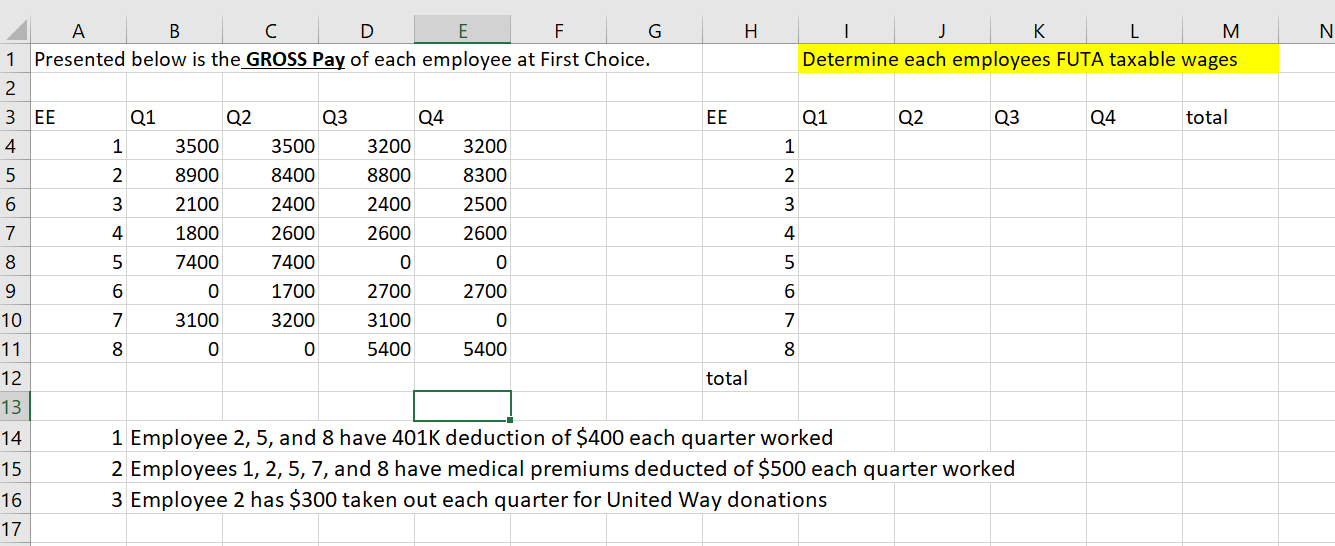Screen dimensions: 1335x546
Task: Click the select-all corner triangle
Action: (x=16, y=30)
